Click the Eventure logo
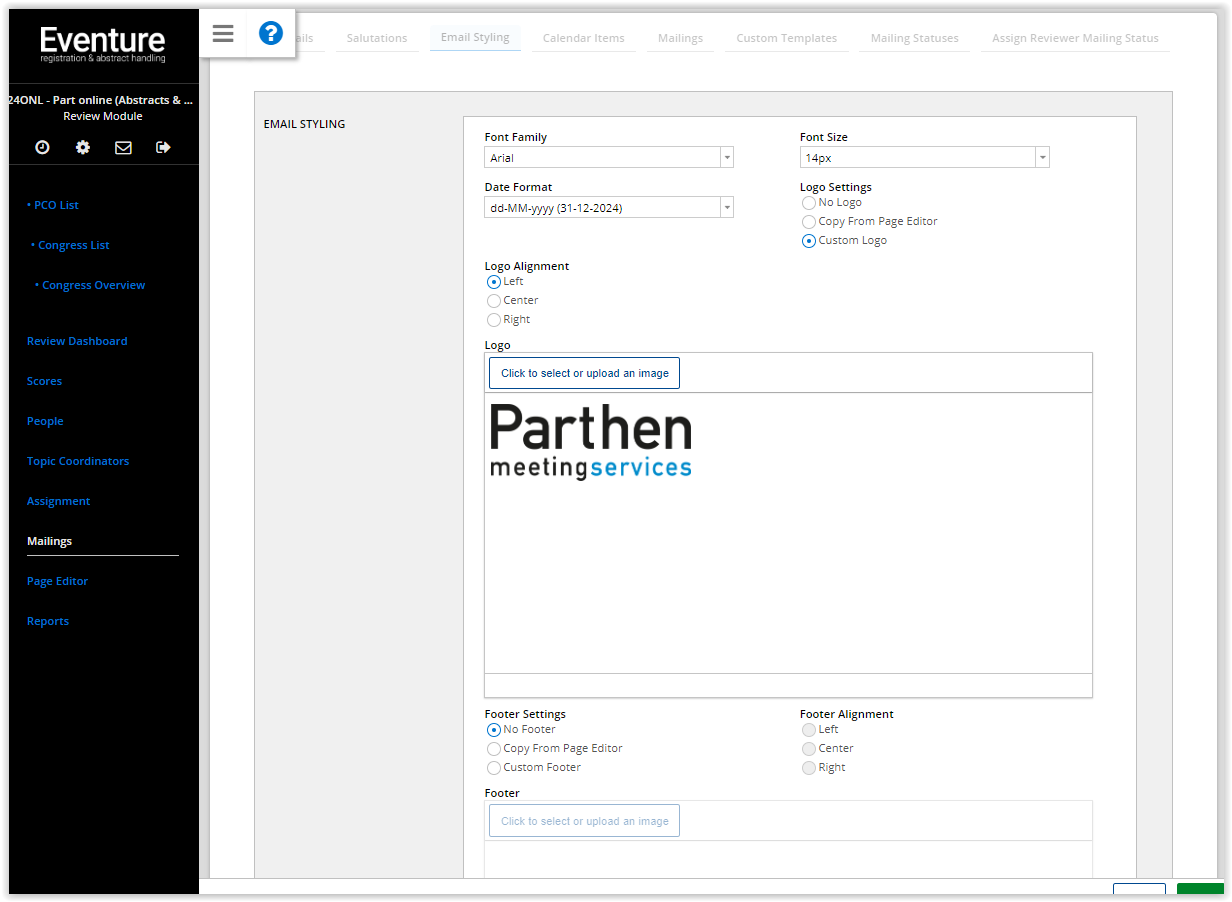The width and height of the screenshot is (1232, 902). tap(103, 44)
